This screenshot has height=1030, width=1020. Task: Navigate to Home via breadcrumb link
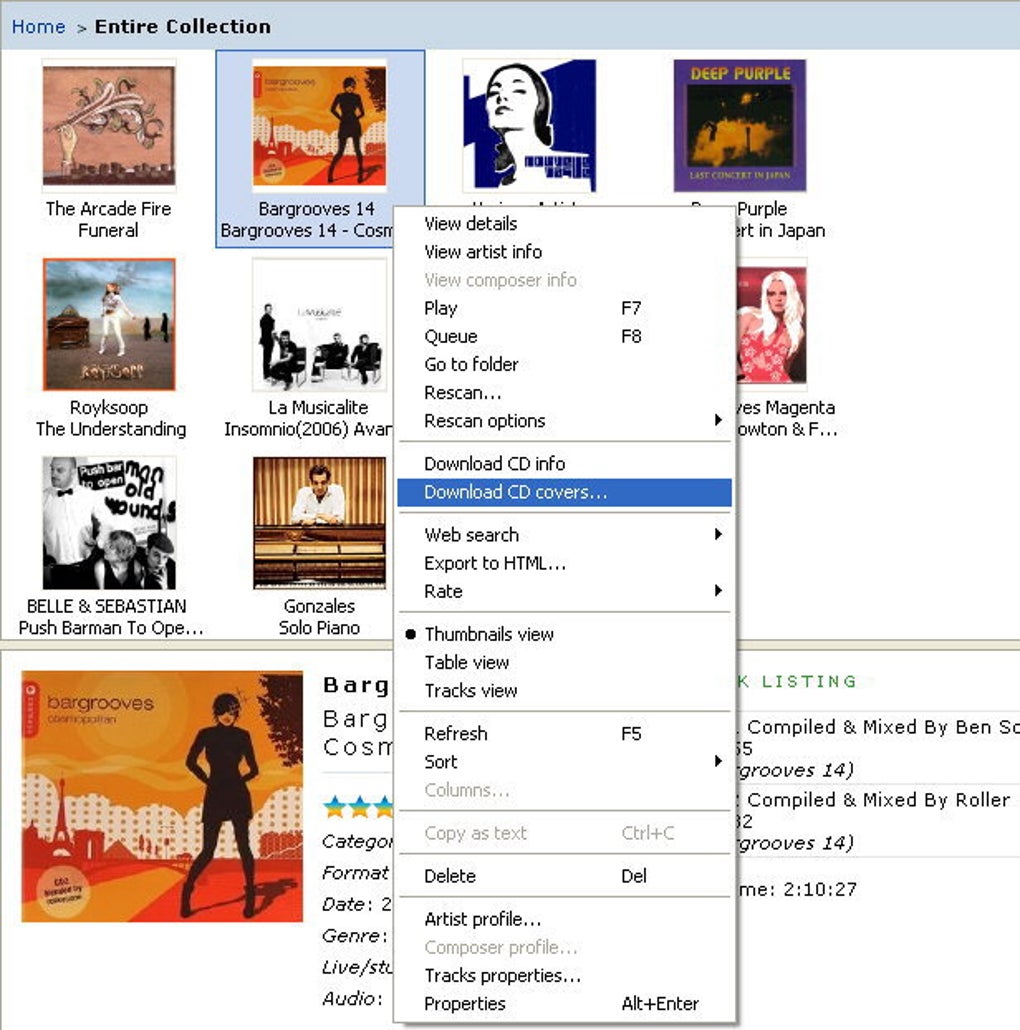tap(38, 26)
